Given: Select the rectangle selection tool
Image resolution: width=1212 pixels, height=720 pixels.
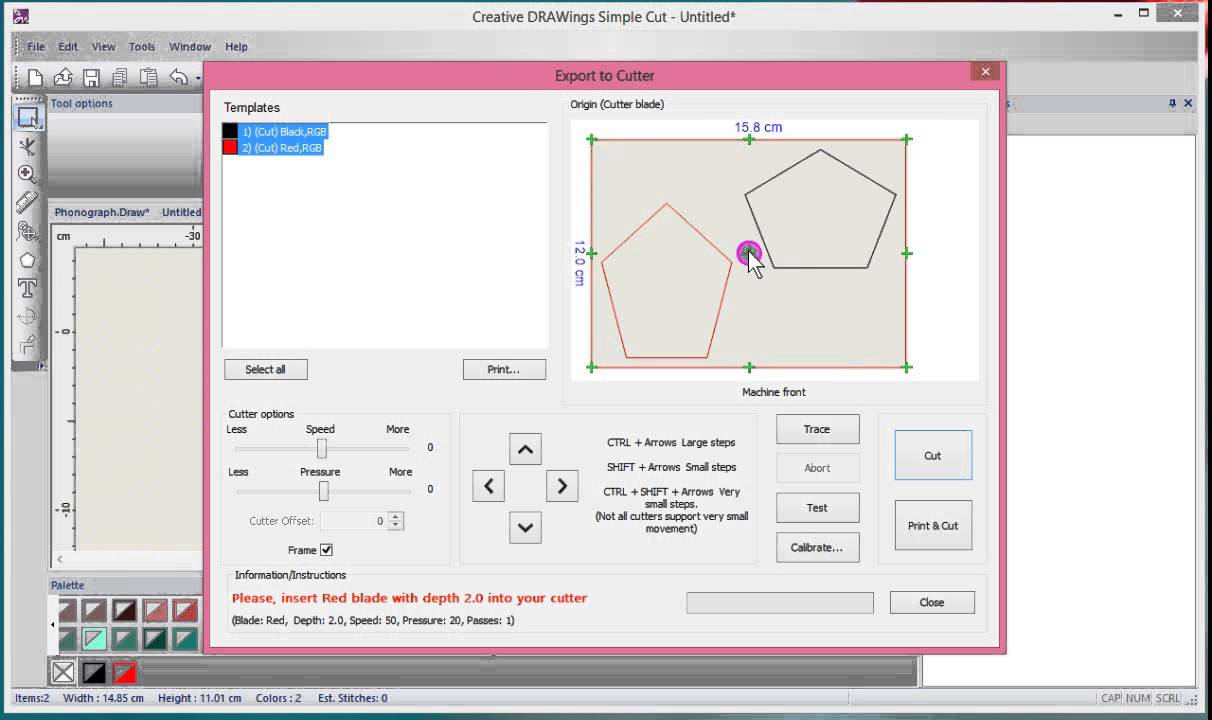Looking at the screenshot, I should coord(28,117).
